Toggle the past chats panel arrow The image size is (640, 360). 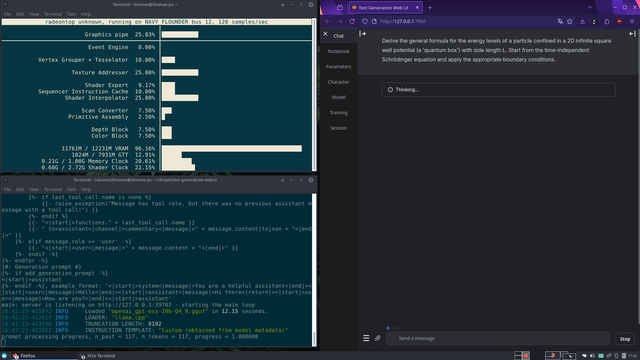[x=362, y=34]
